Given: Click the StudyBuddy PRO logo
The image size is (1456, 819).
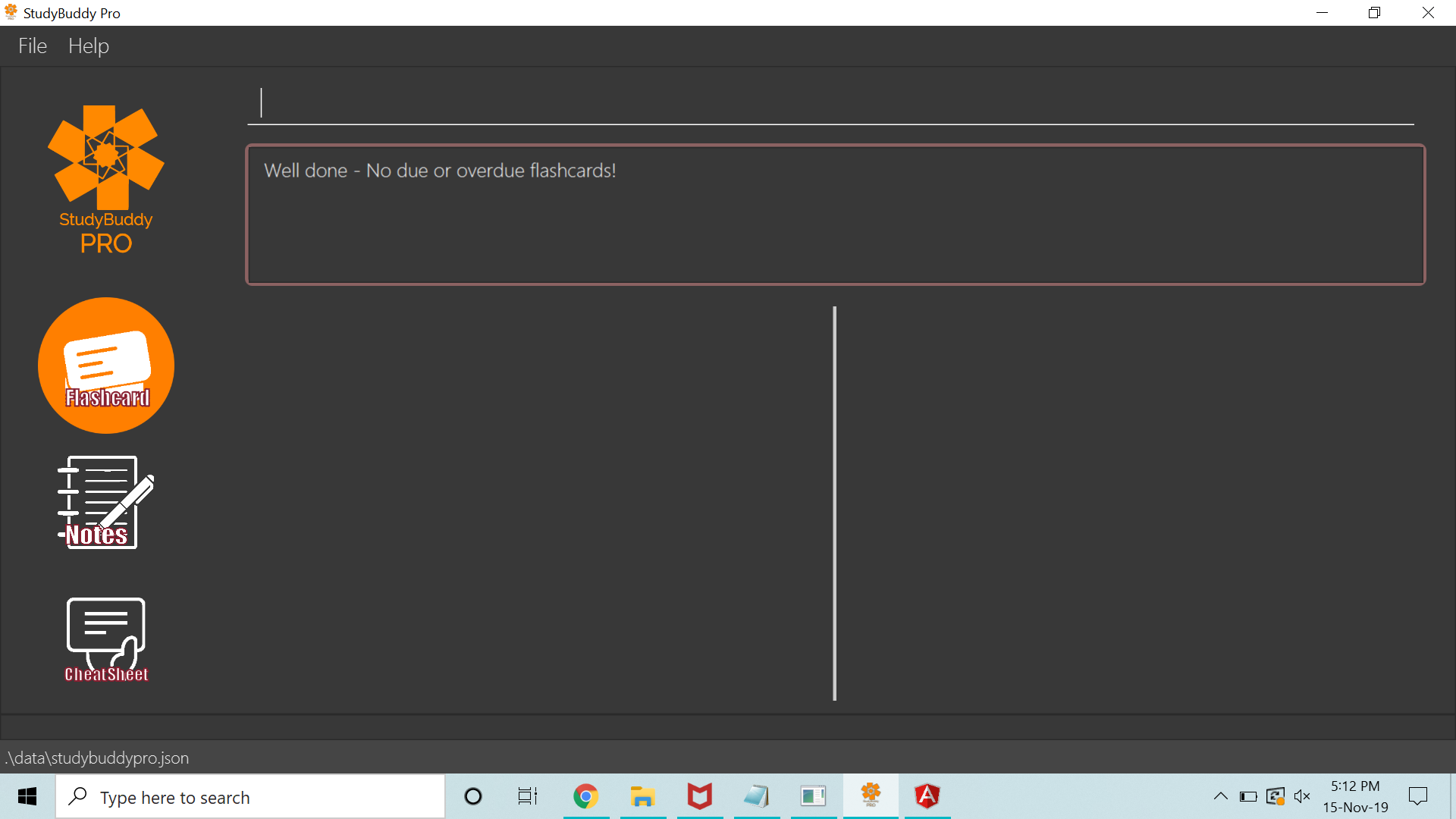Looking at the screenshot, I should point(106,180).
